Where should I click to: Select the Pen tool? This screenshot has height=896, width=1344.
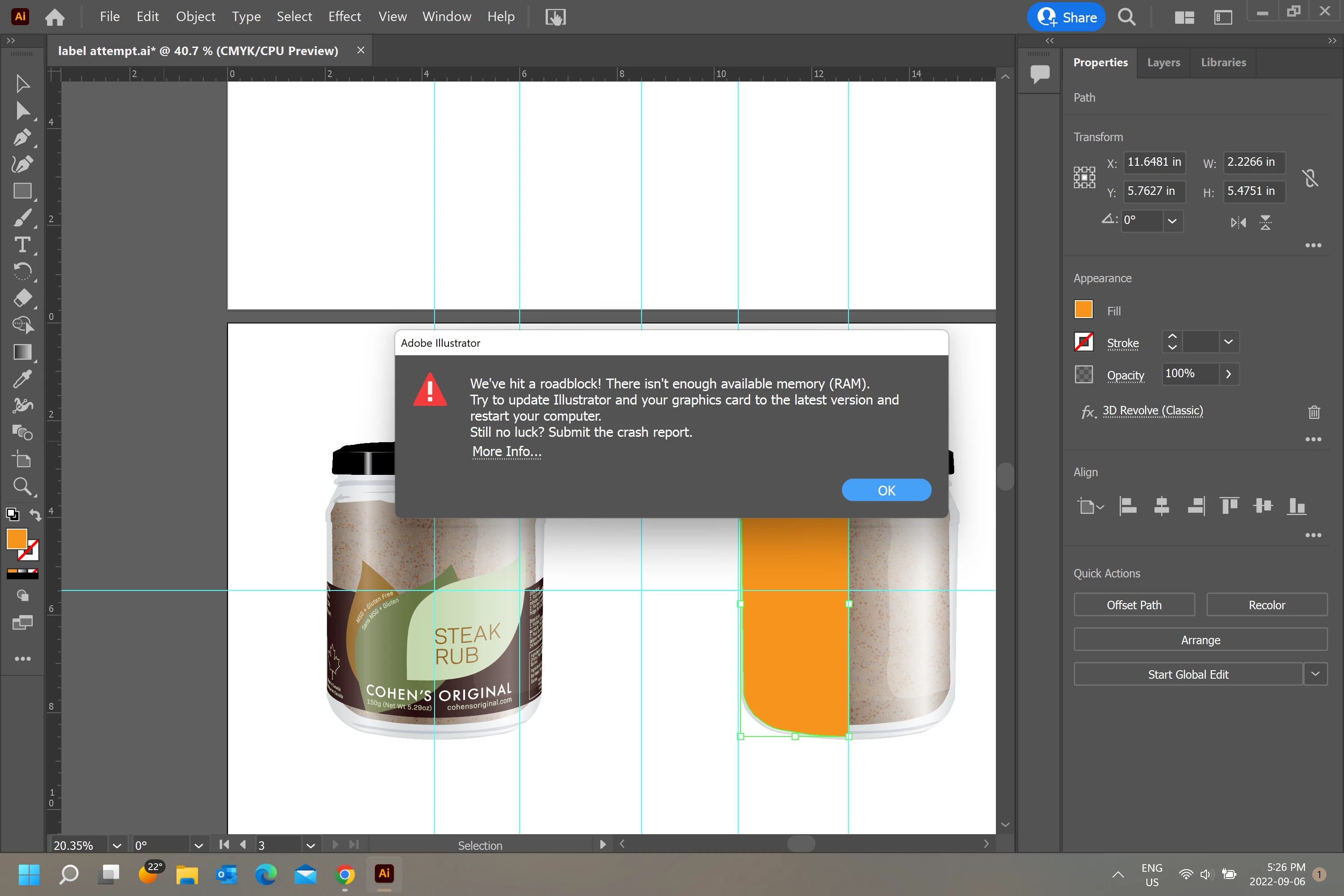point(22,138)
